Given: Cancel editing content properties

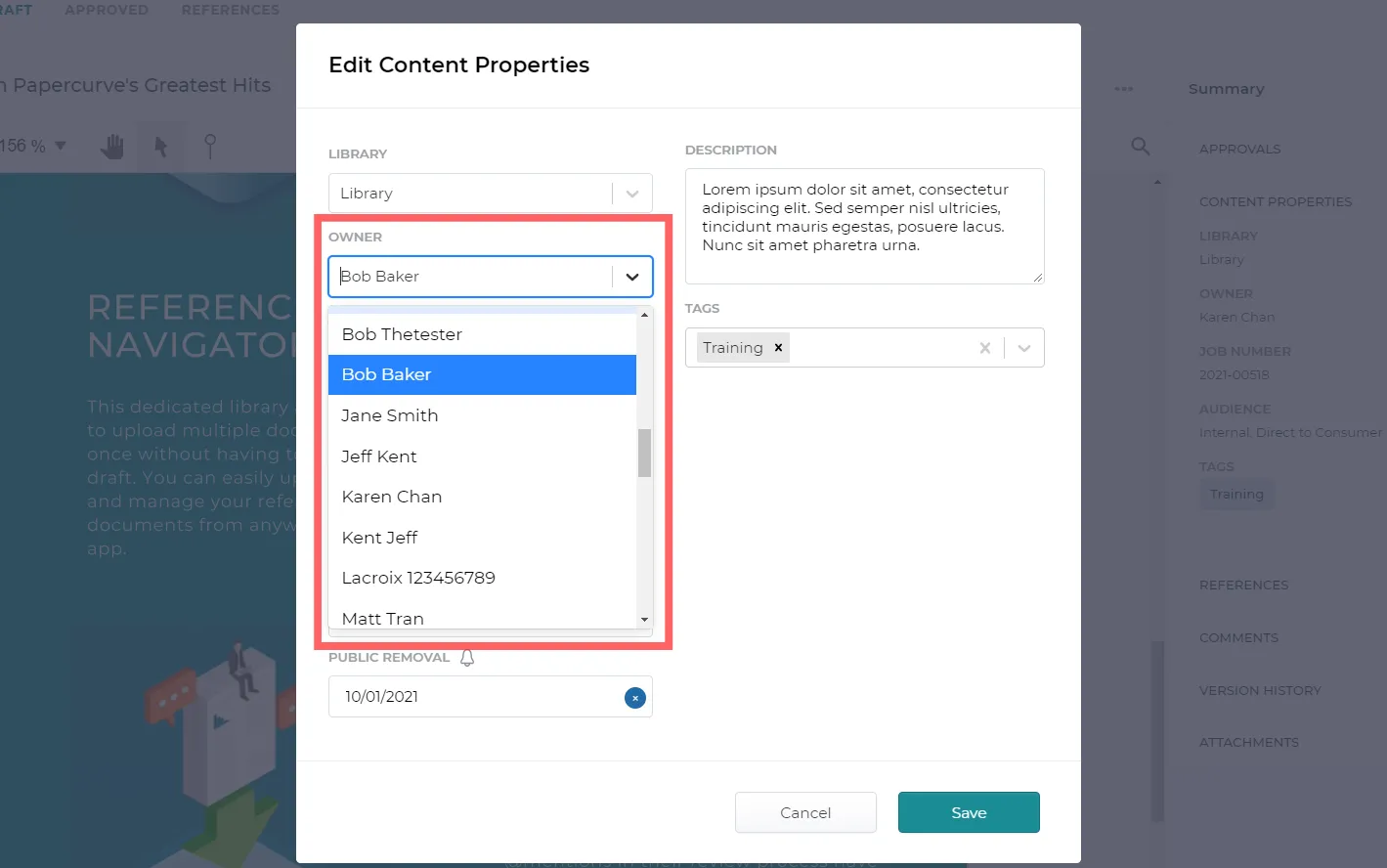Looking at the screenshot, I should pos(805,812).
